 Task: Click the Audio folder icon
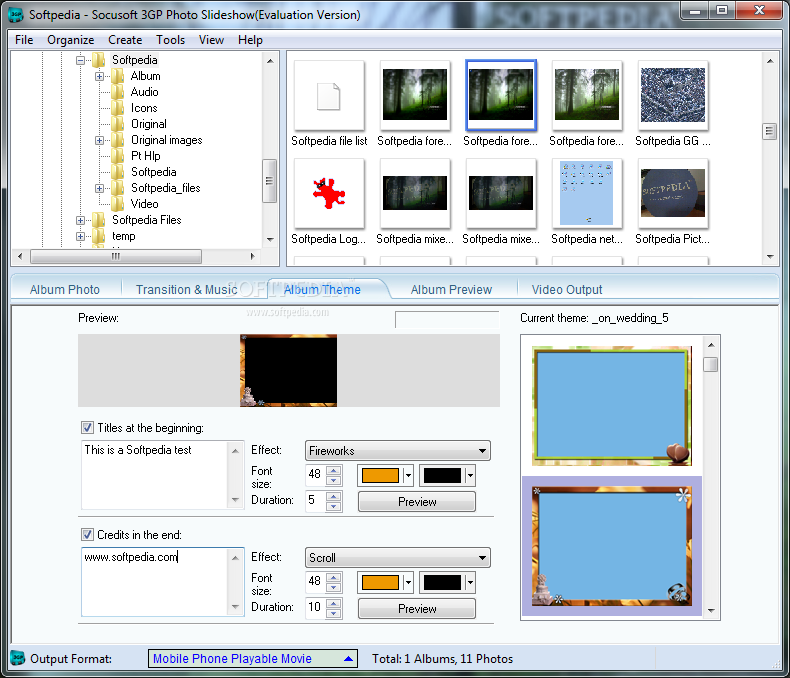click(x=118, y=92)
